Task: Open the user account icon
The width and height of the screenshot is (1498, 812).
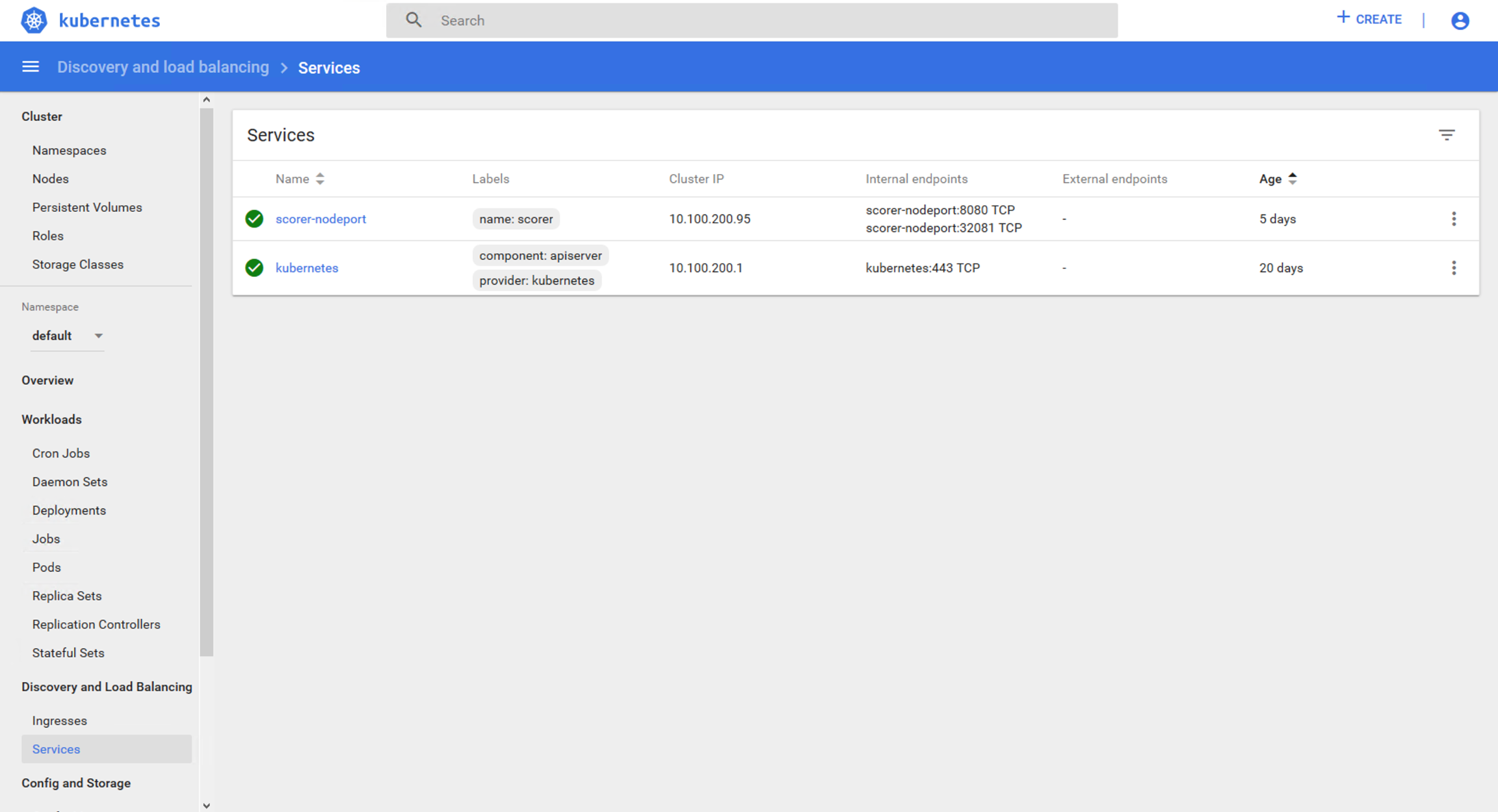Action: click(1460, 21)
